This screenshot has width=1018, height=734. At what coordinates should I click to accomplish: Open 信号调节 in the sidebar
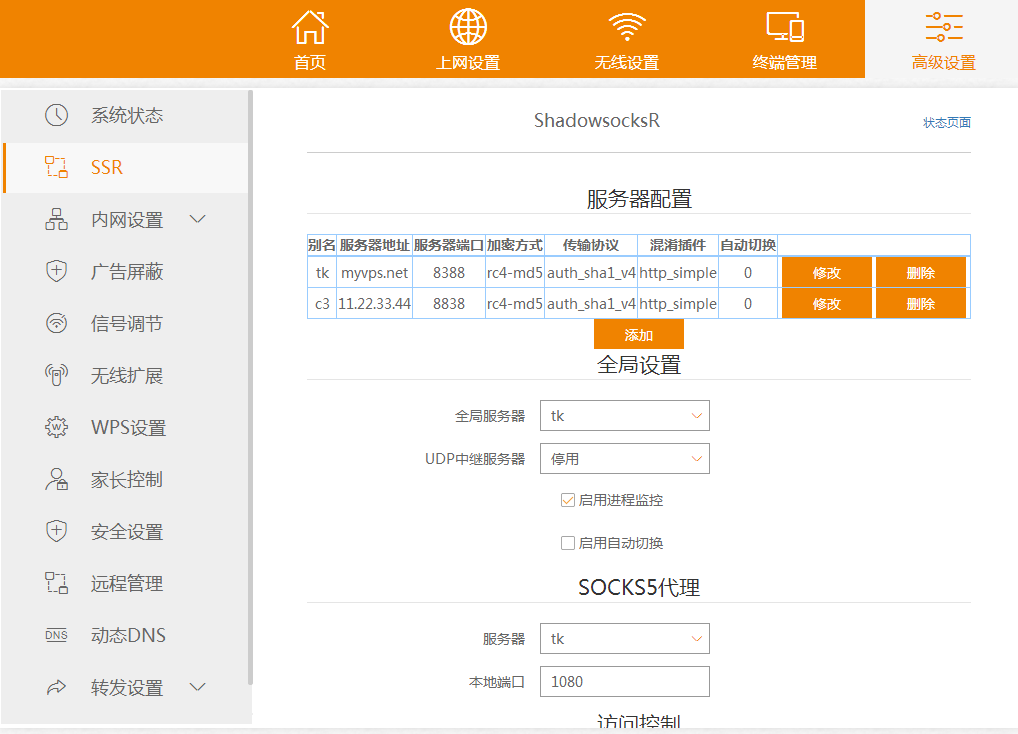coord(125,323)
